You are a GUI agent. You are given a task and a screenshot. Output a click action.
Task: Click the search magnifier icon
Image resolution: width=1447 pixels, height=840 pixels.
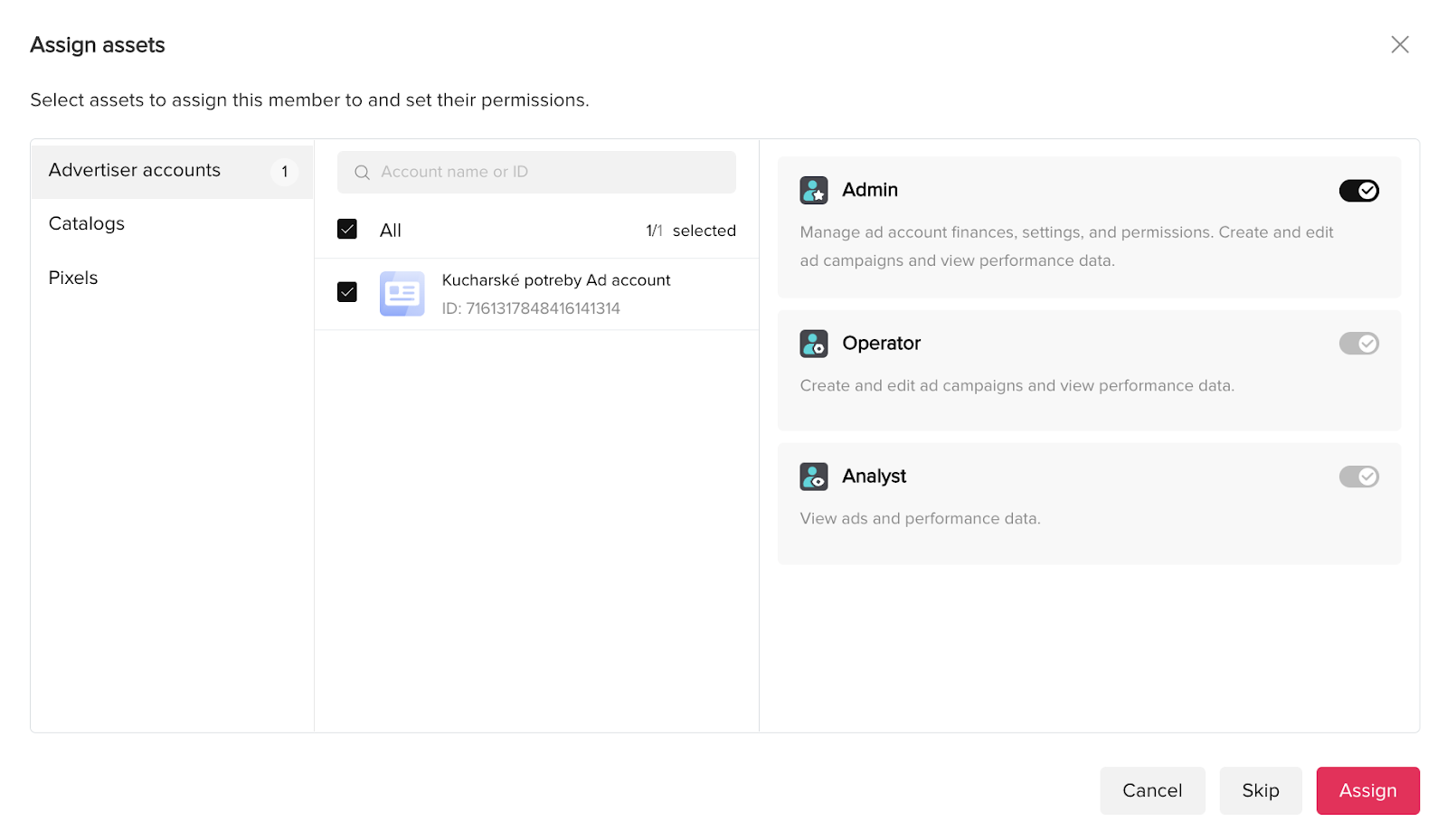(362, 172)
